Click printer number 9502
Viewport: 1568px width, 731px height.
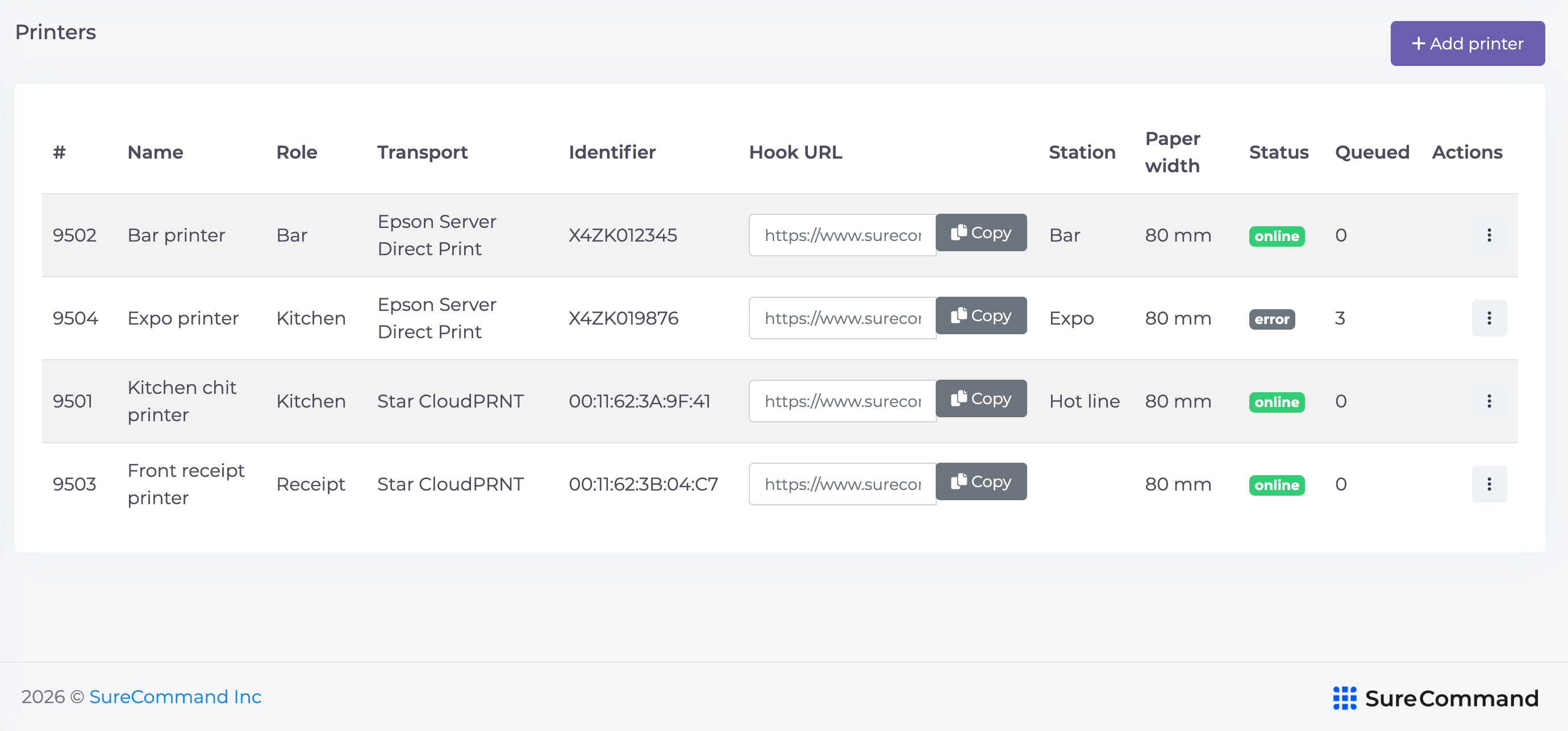tap(74, 235)
